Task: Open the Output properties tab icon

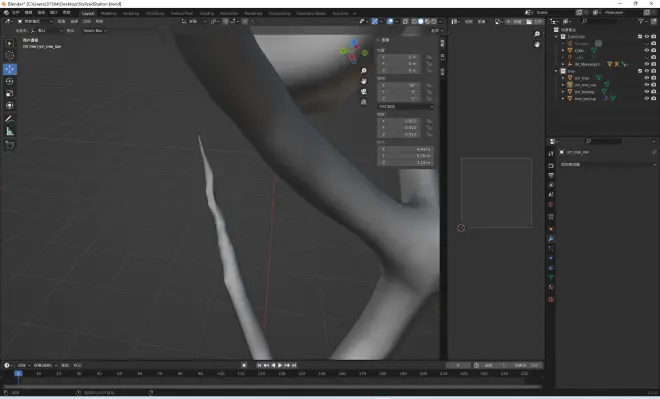Action: (x=551, y=175)
